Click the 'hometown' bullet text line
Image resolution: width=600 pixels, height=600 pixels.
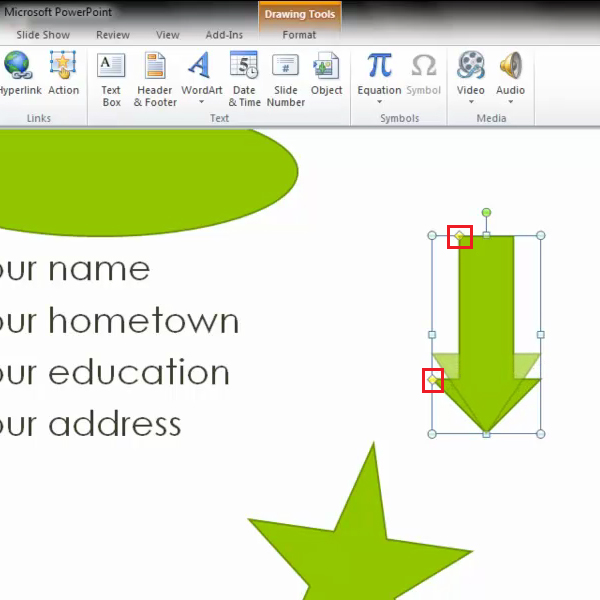click(x=119, y=321)
